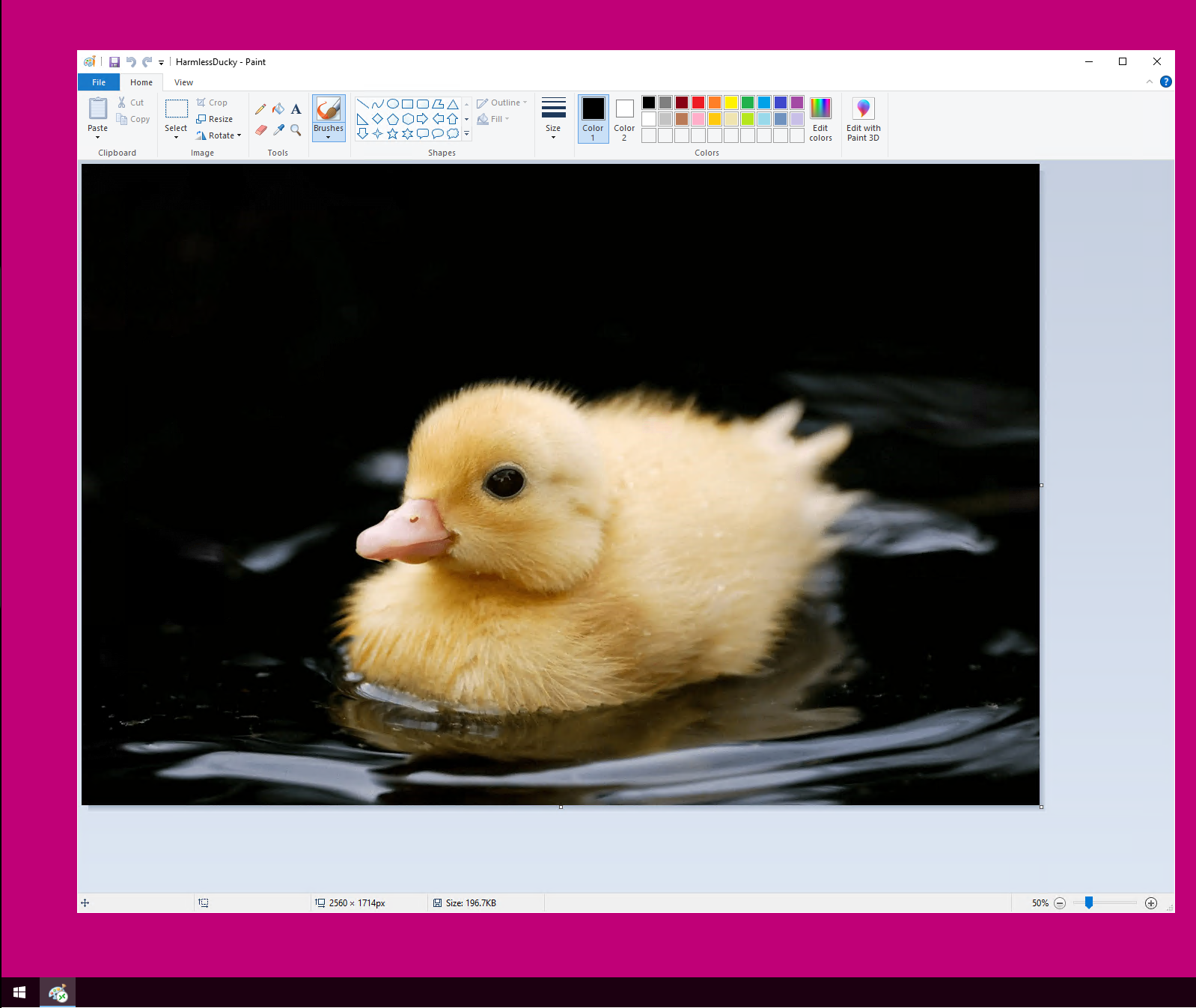Choose the Diamond shape
1196x1008 pixels.
click(x=377, y=119)
